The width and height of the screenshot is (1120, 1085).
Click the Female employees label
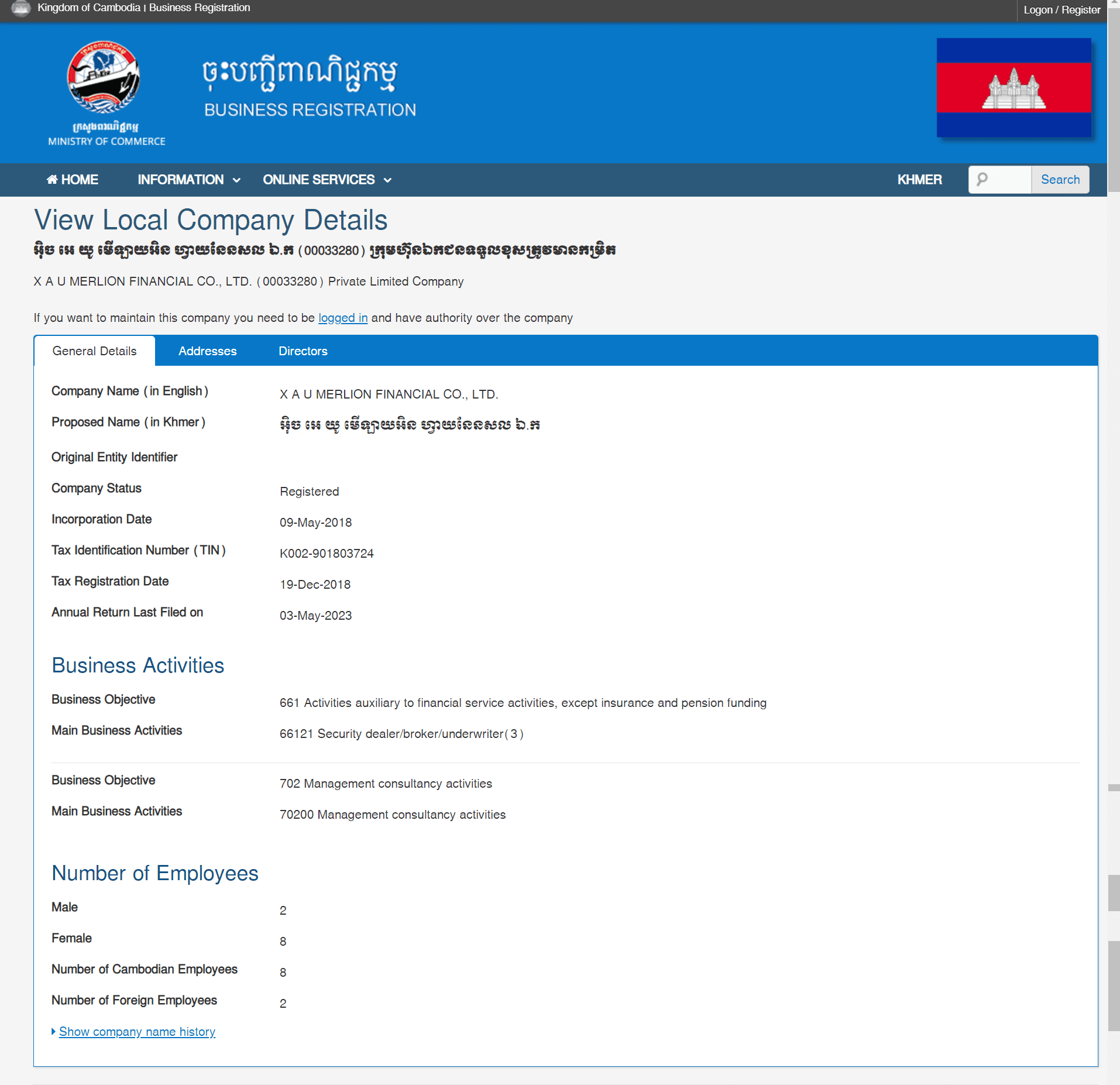(71, 938)
